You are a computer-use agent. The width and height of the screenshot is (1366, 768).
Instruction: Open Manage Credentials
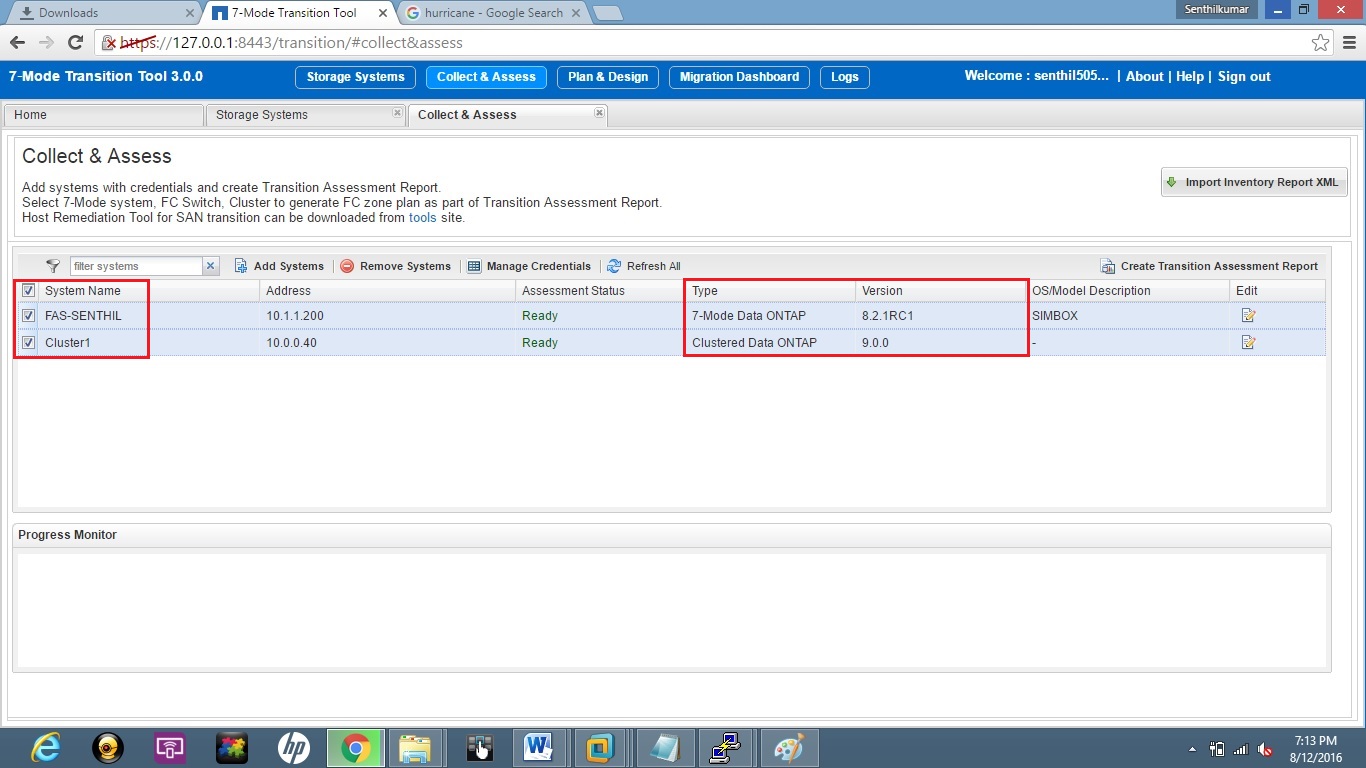[x=529, y=266]
